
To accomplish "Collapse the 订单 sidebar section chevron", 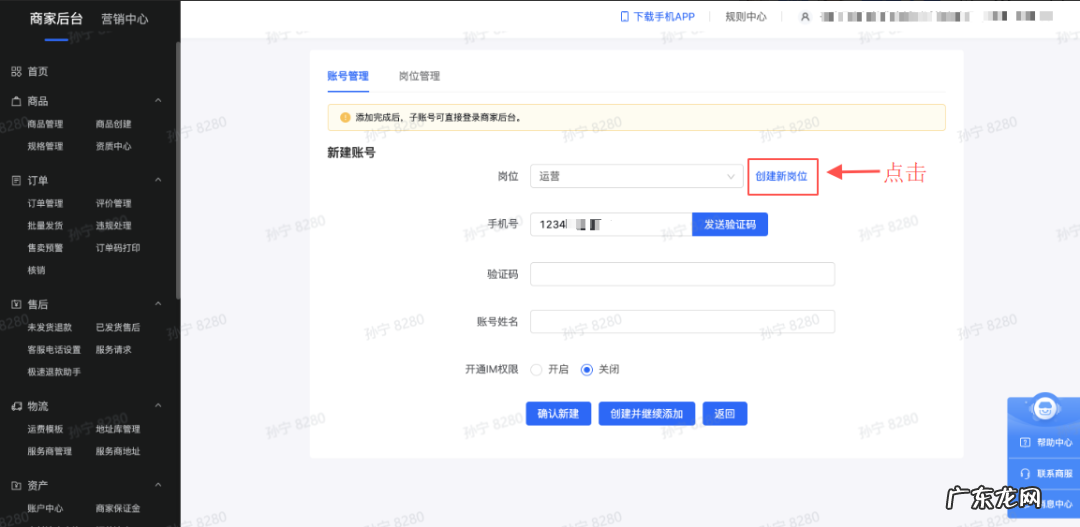I will 158,180.
